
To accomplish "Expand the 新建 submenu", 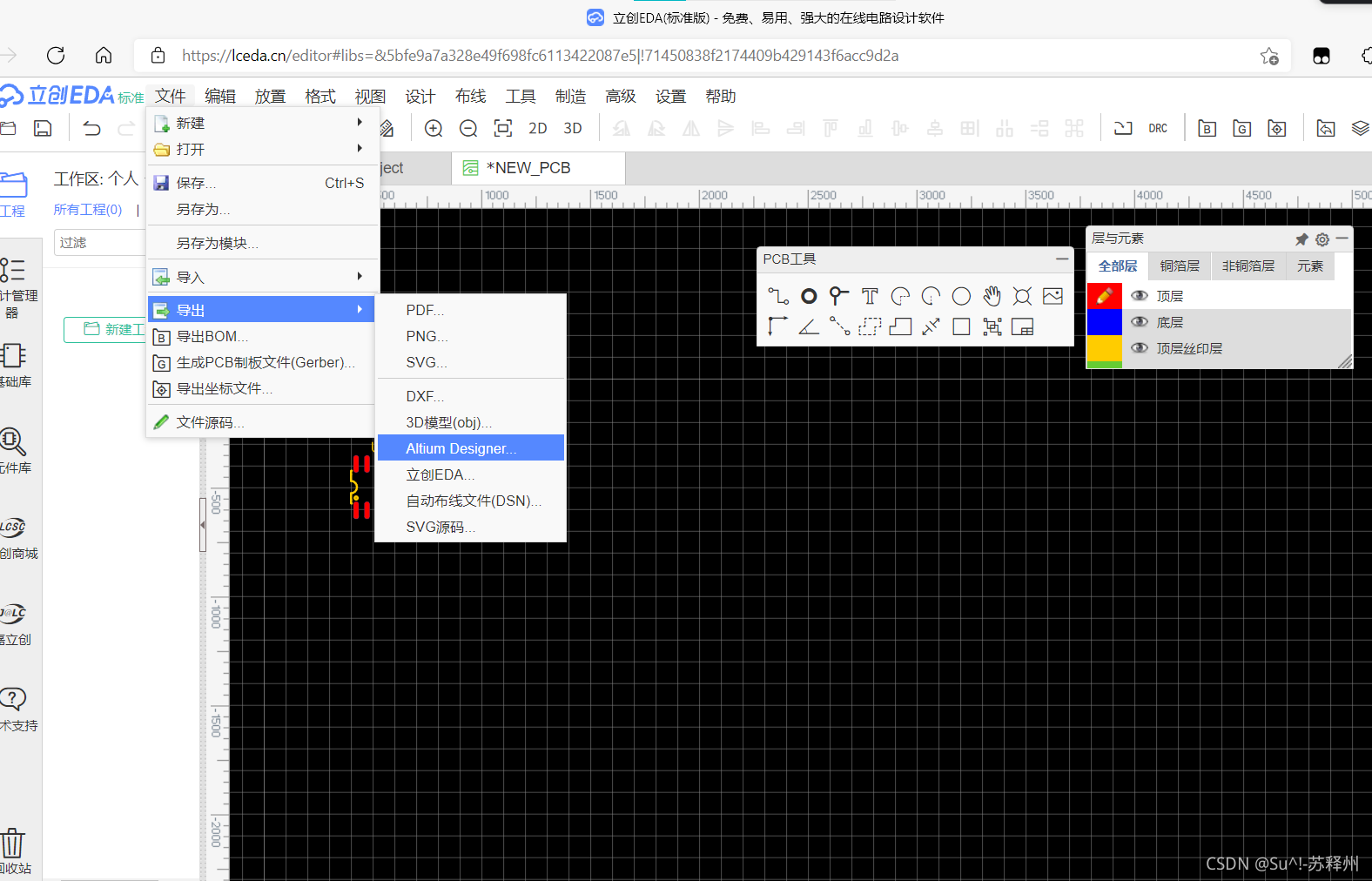I will 261,123.
